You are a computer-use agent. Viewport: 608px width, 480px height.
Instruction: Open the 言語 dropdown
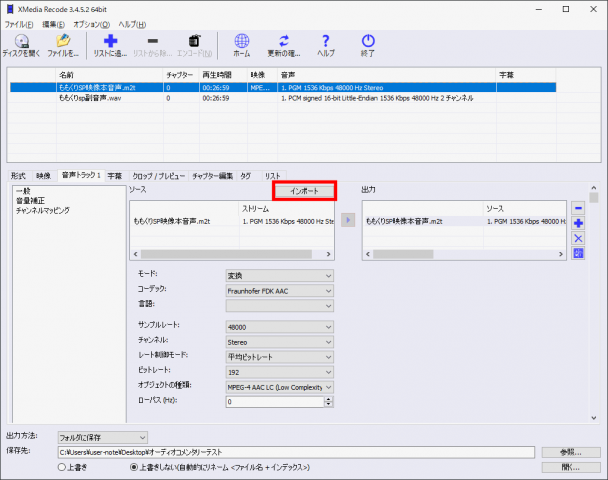coord(279,306)
